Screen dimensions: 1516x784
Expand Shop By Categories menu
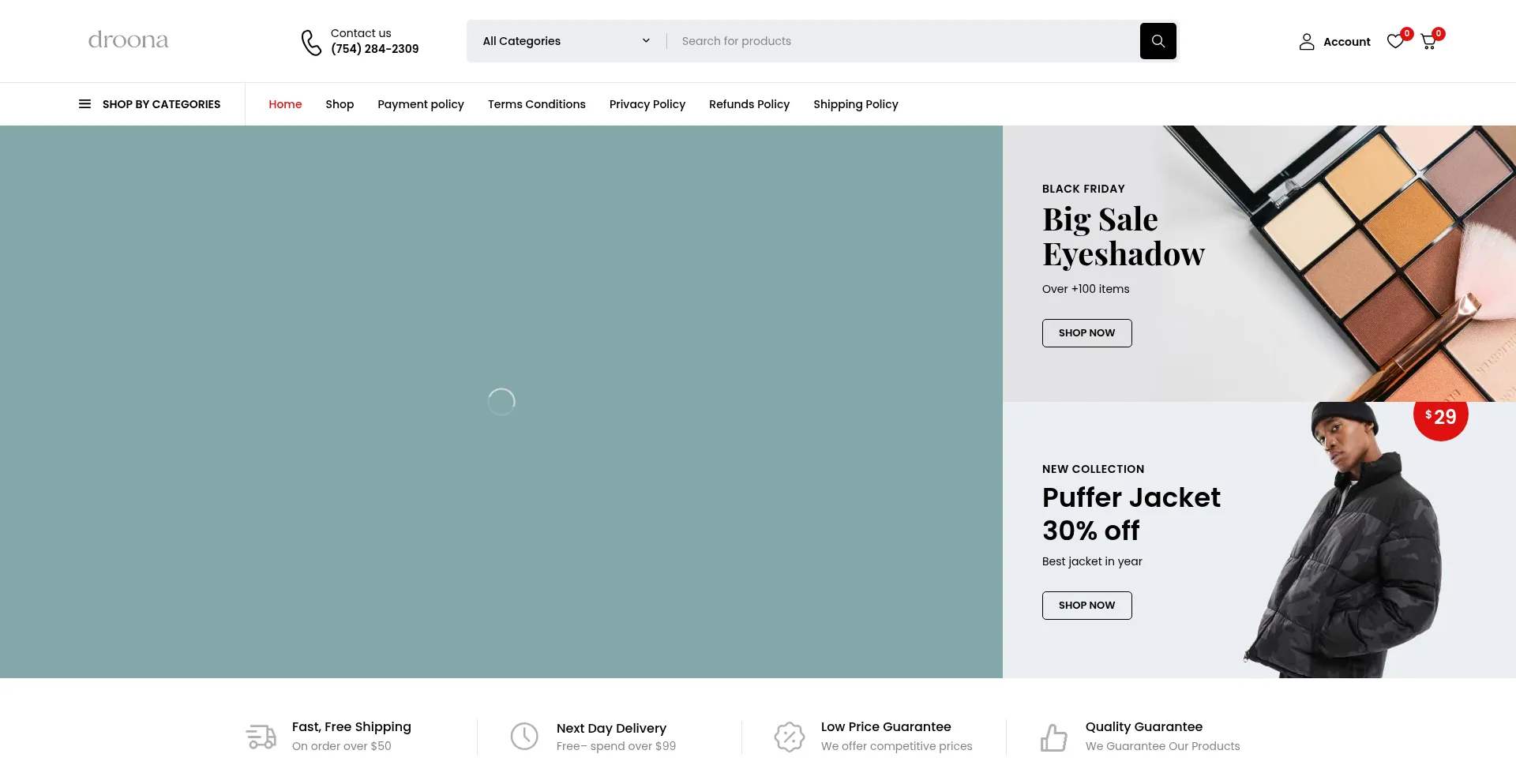pyautogui.click(x=161, y=104)
